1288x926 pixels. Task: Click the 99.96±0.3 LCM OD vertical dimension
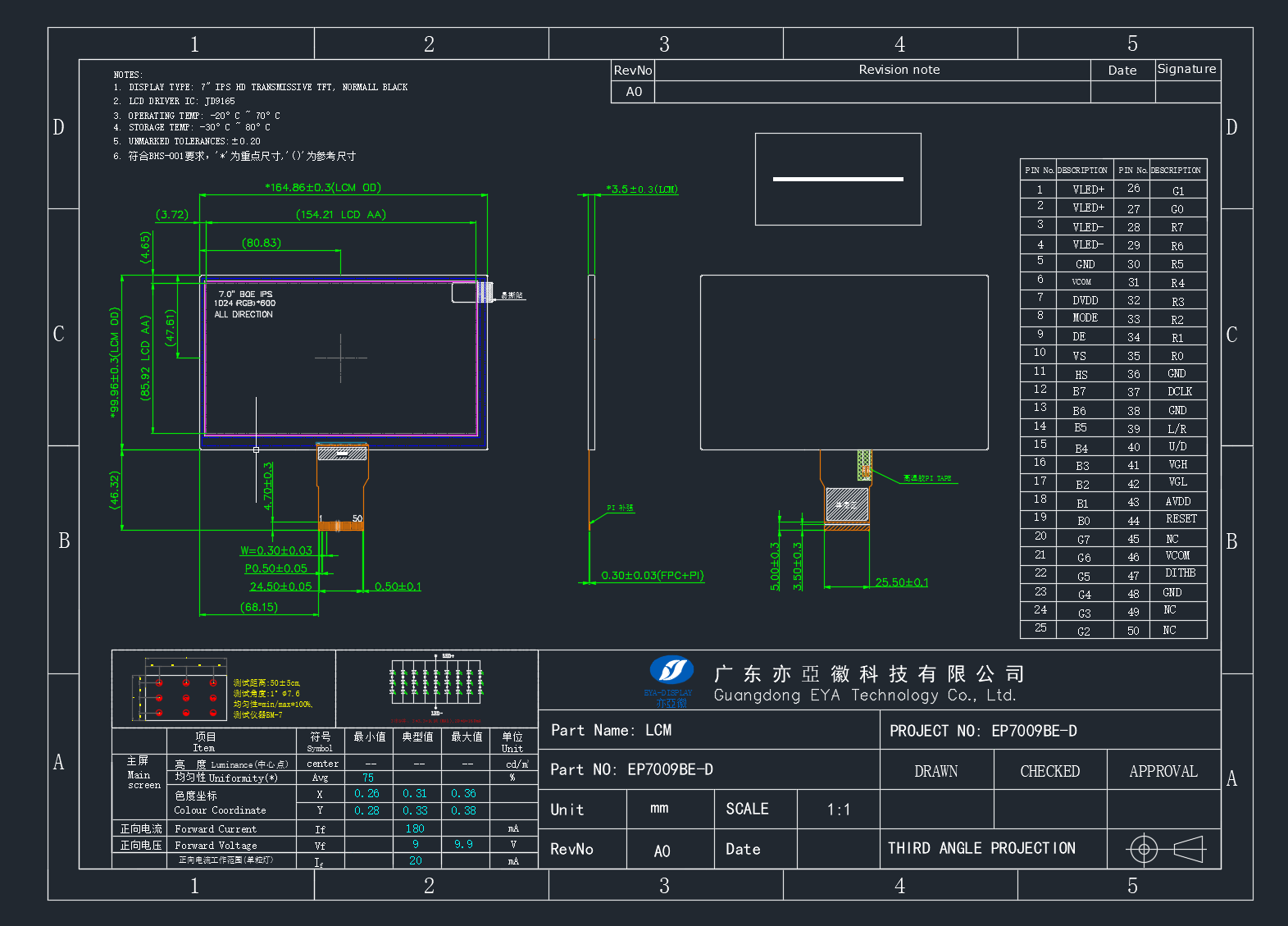(115, 363)
